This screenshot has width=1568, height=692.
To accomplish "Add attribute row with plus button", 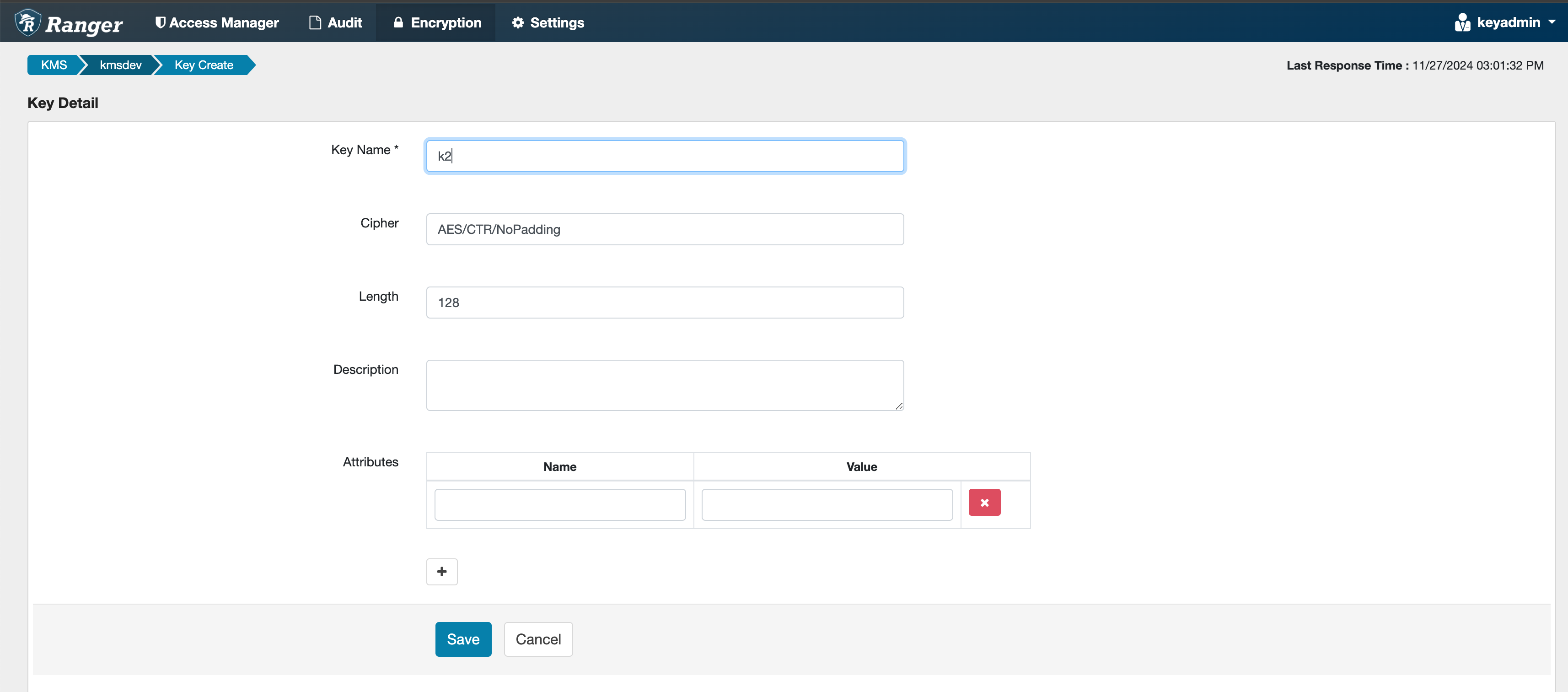I will tap(441, 571).
